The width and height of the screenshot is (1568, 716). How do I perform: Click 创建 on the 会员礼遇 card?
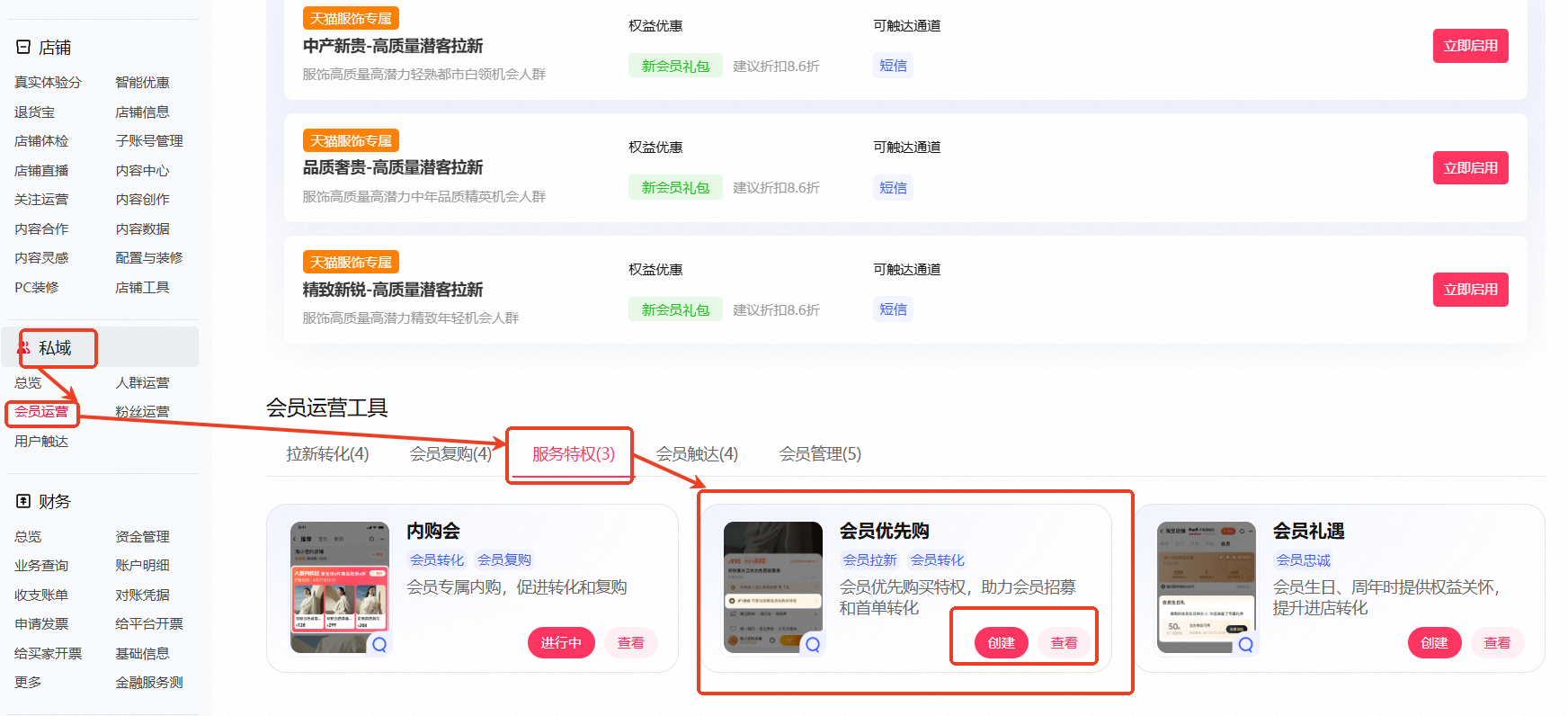pyautogui.click(x=1434, y=642)
